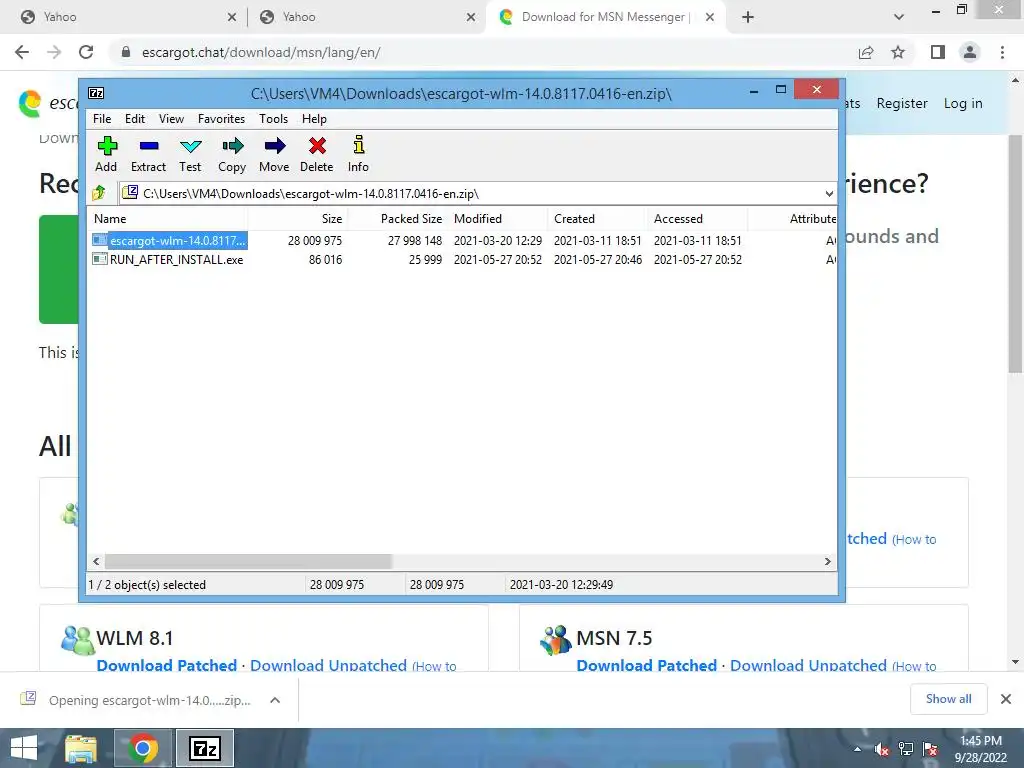Open File Explorer taskbar icon
This screenshot has height=768, width=1024.
coord(81,748)
